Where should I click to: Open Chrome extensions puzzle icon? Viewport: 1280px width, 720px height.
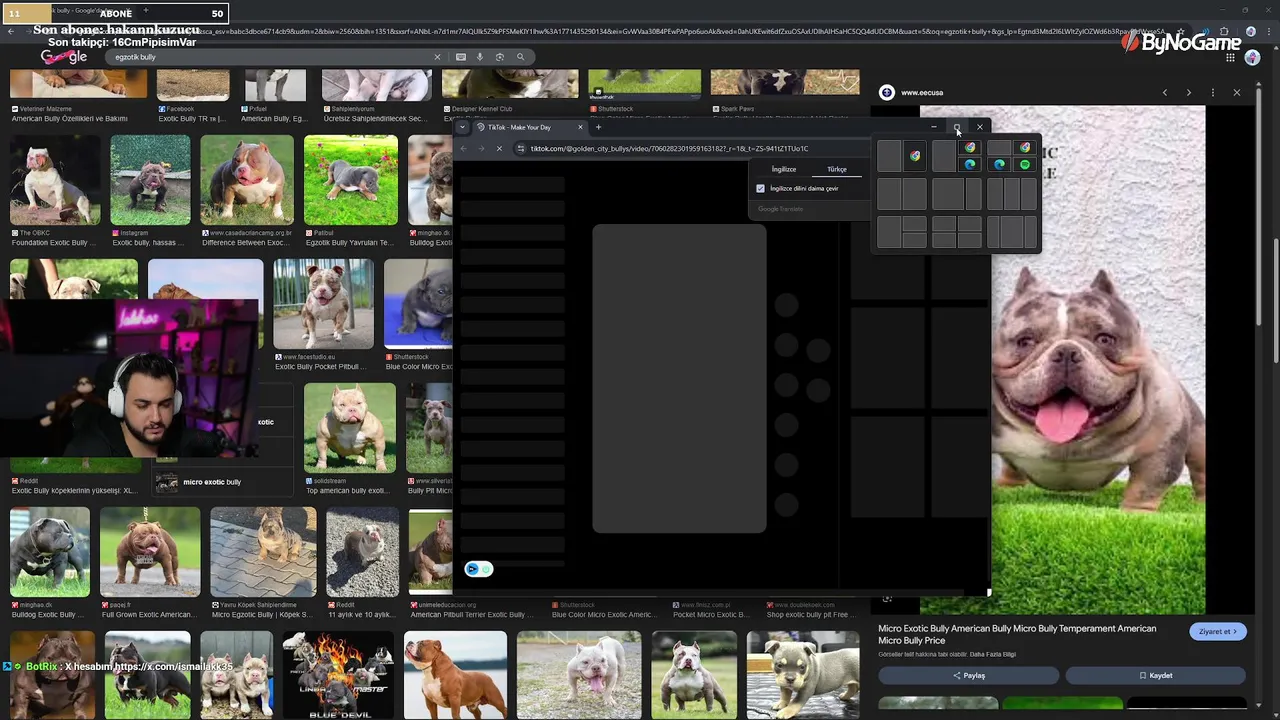(x=1224, y=32)
